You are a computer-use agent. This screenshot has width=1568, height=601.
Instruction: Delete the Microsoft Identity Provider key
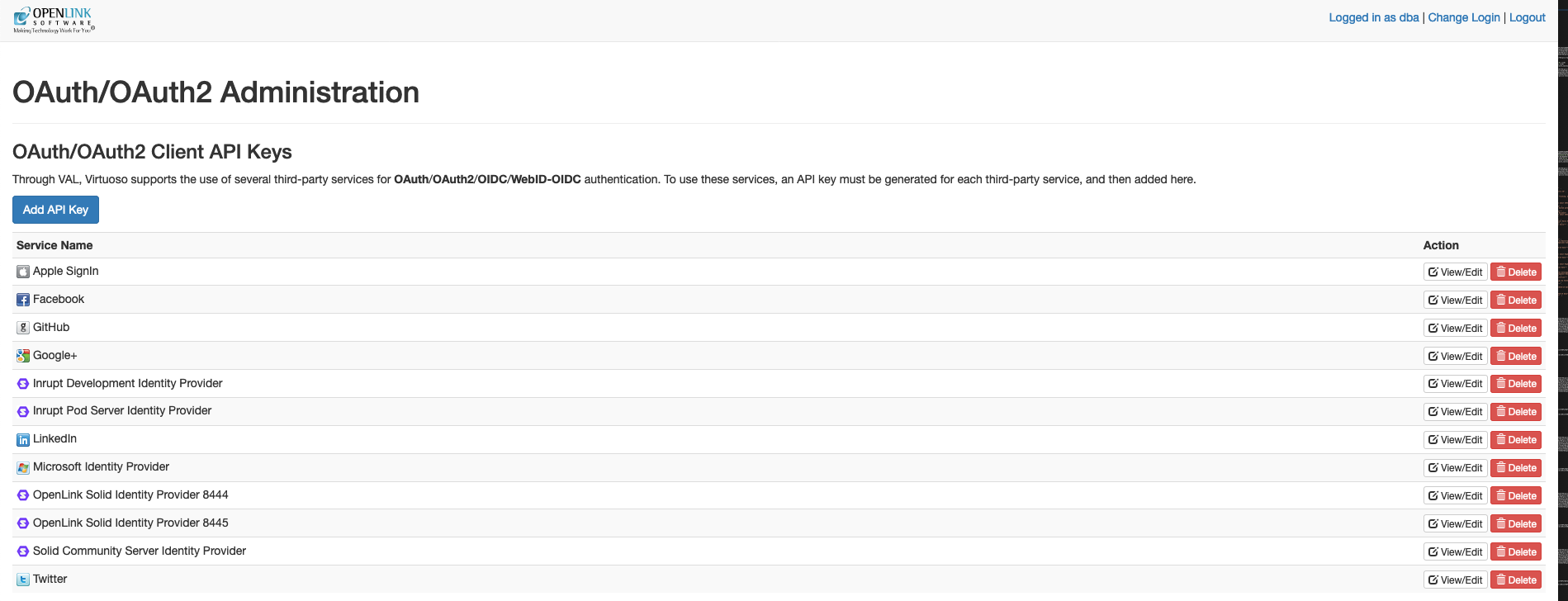click(x=1516, y=467)
